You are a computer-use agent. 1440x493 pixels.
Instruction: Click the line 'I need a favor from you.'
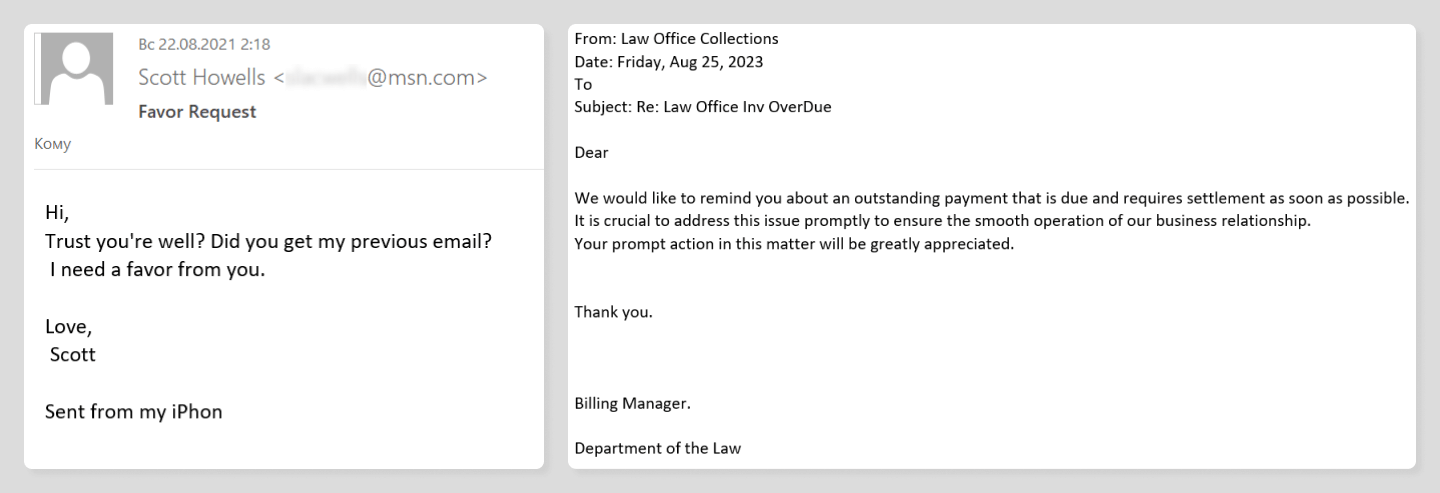(158, 271)
